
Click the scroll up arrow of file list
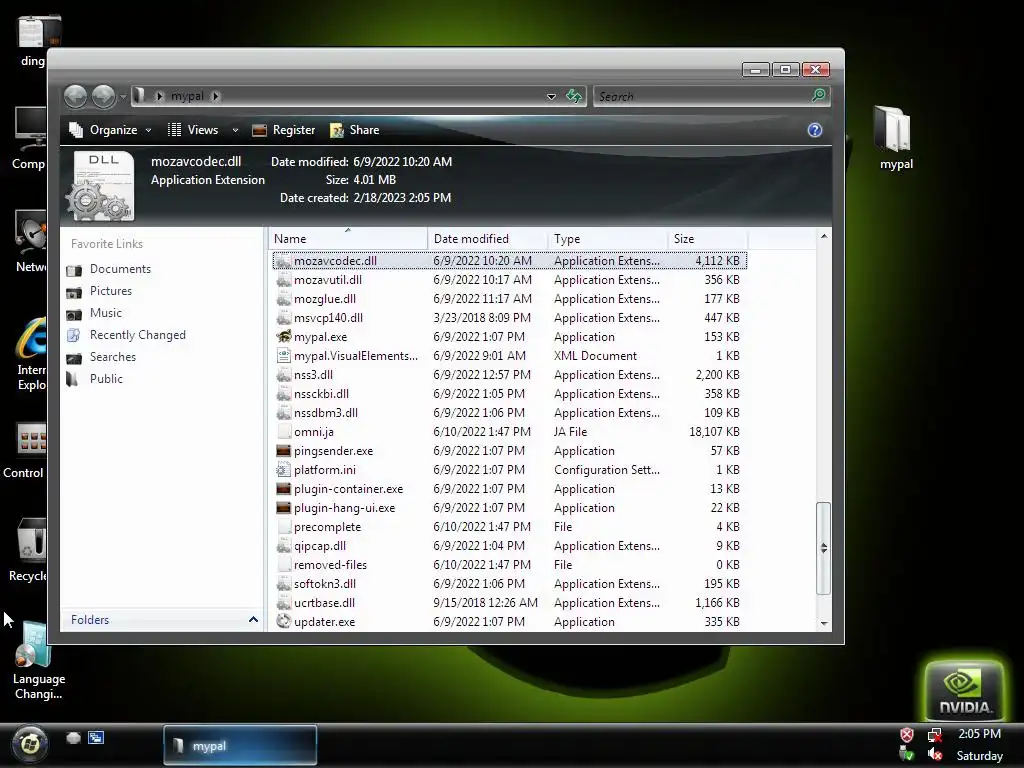pyautogui.click(x=824, y=236)
